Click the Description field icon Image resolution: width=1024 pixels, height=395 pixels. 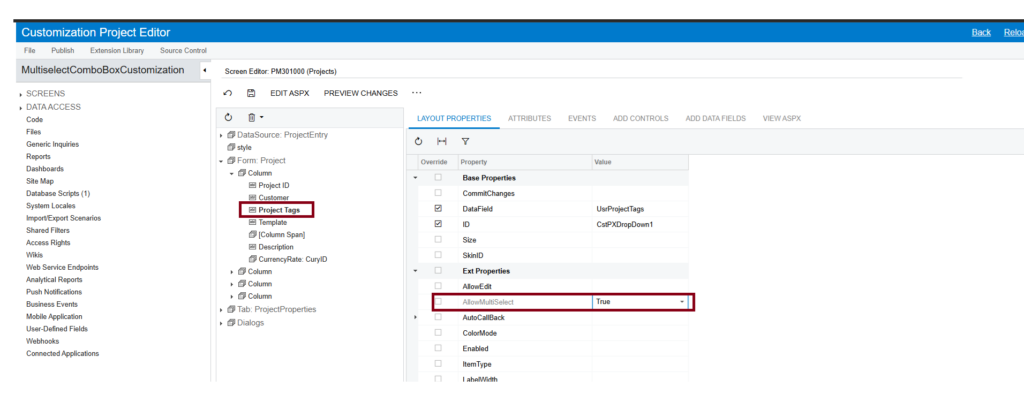[x=253, y=247]
